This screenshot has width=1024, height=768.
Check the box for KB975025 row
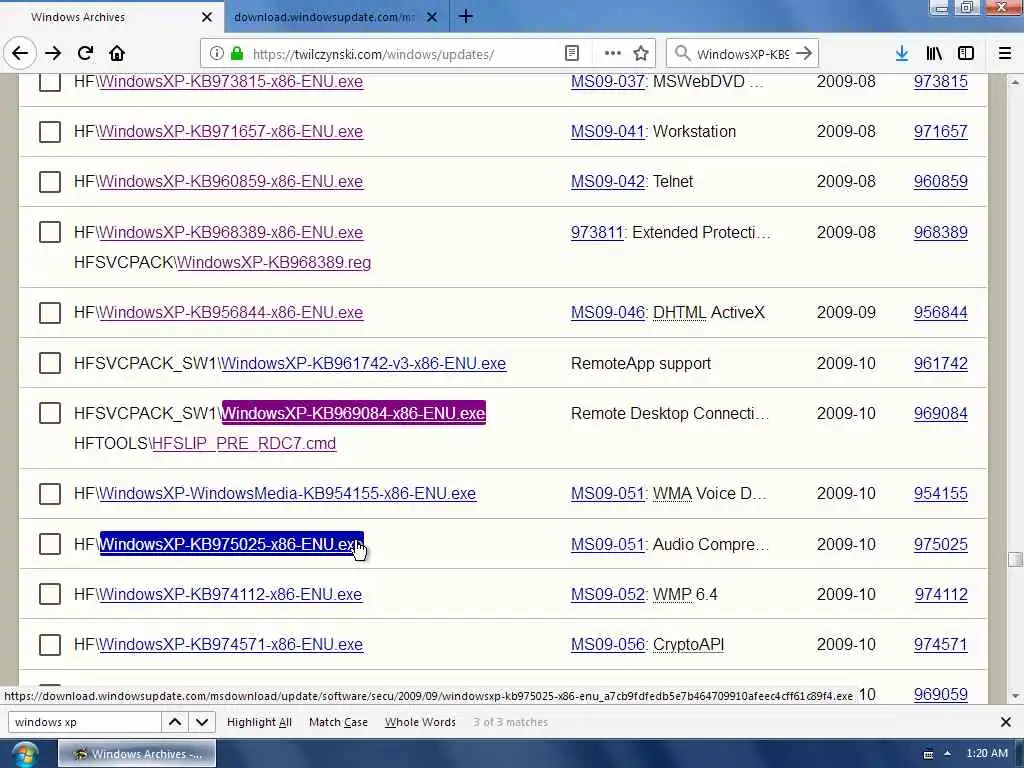50,544
